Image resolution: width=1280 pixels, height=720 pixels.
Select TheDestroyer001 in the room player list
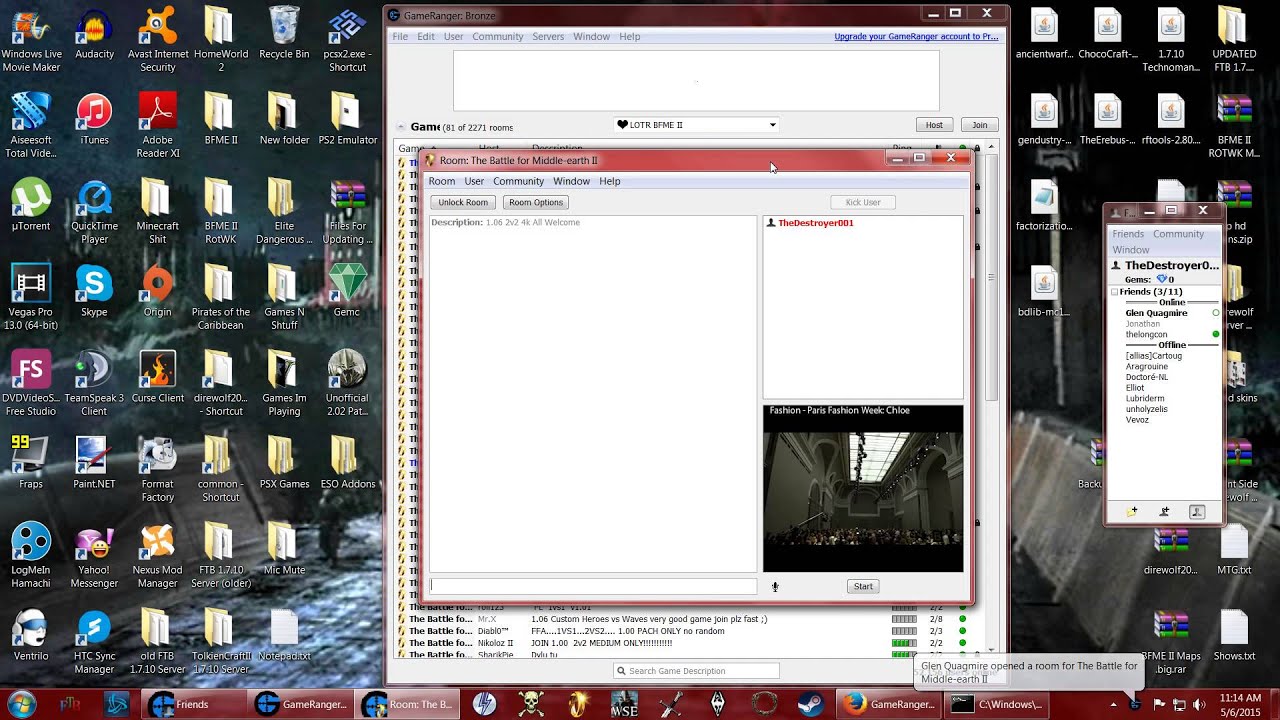point(816,223)
